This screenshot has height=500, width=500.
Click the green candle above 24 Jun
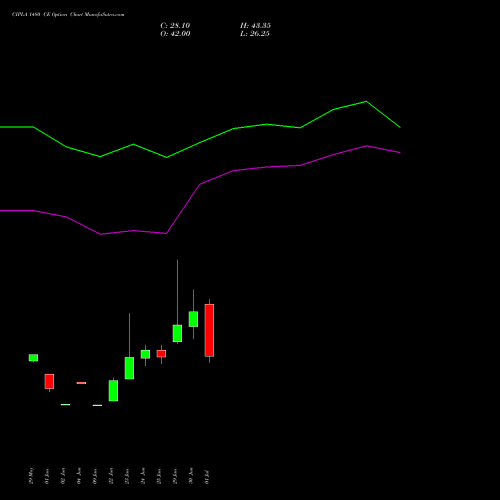(145, 354)
